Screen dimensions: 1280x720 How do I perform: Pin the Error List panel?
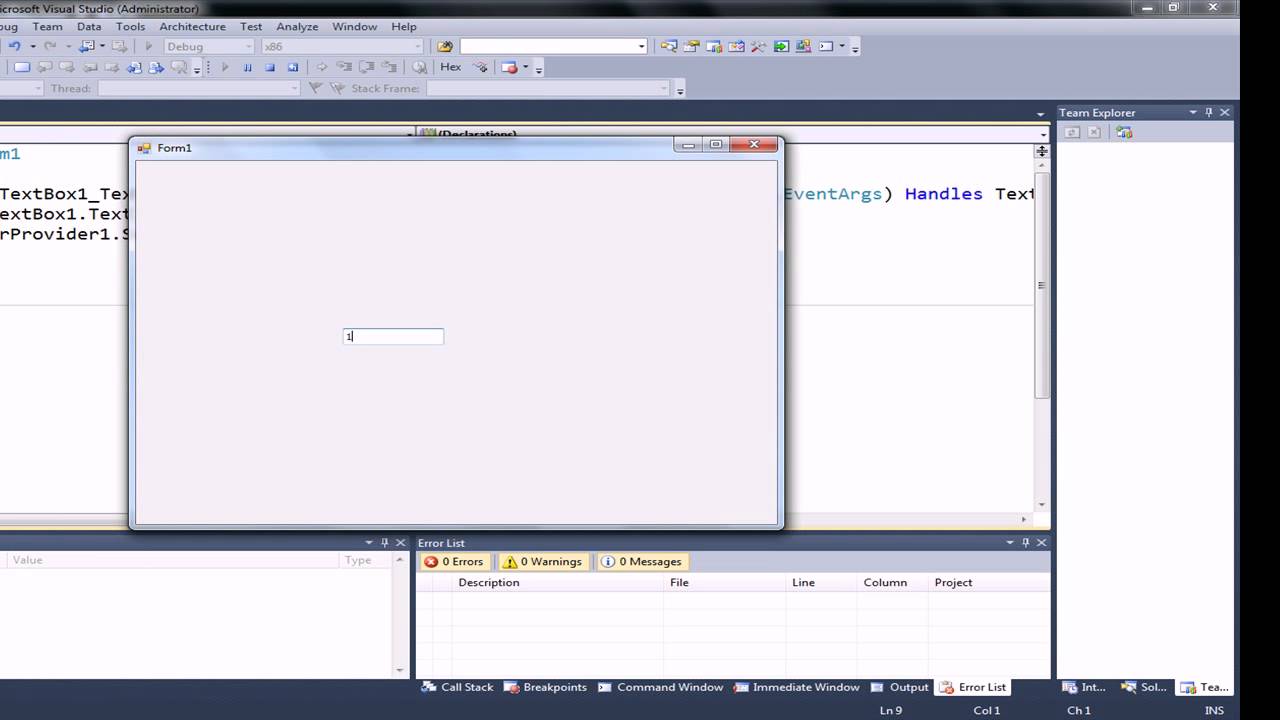tap(1025, 542)
